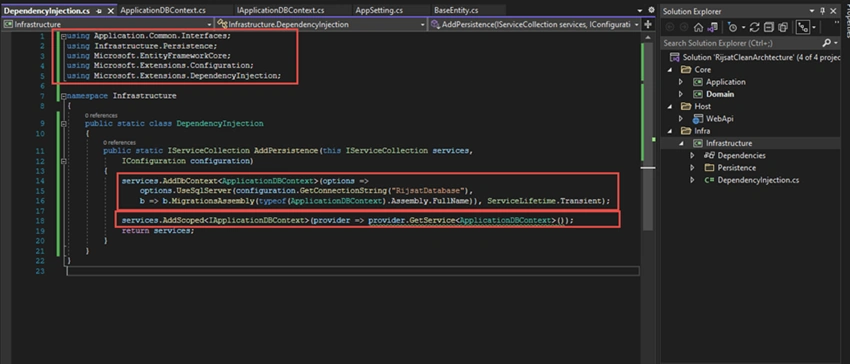Collapse the Infra solution folder
This screenshot has height=364, width=850.
[669, 131]
